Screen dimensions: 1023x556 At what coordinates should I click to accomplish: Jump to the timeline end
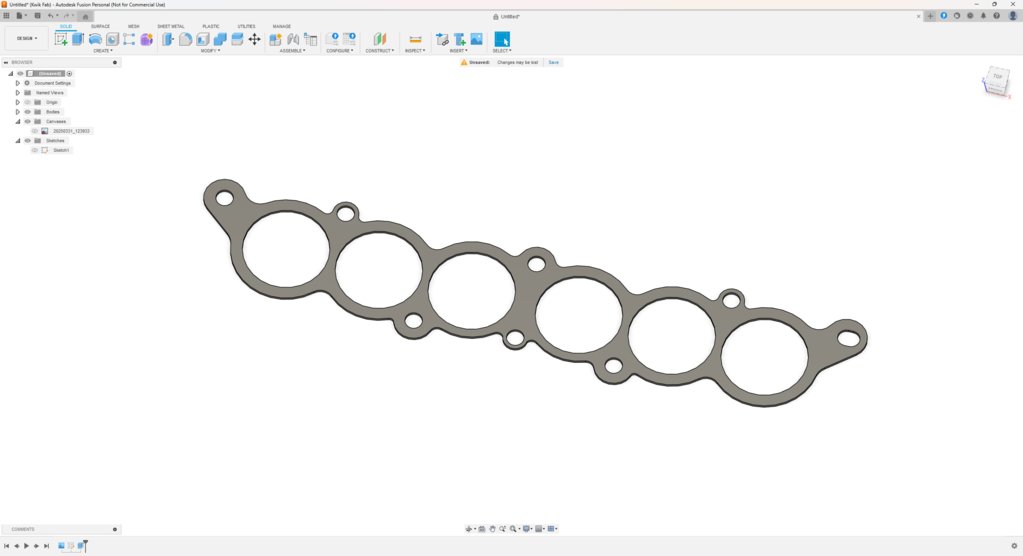46,546
